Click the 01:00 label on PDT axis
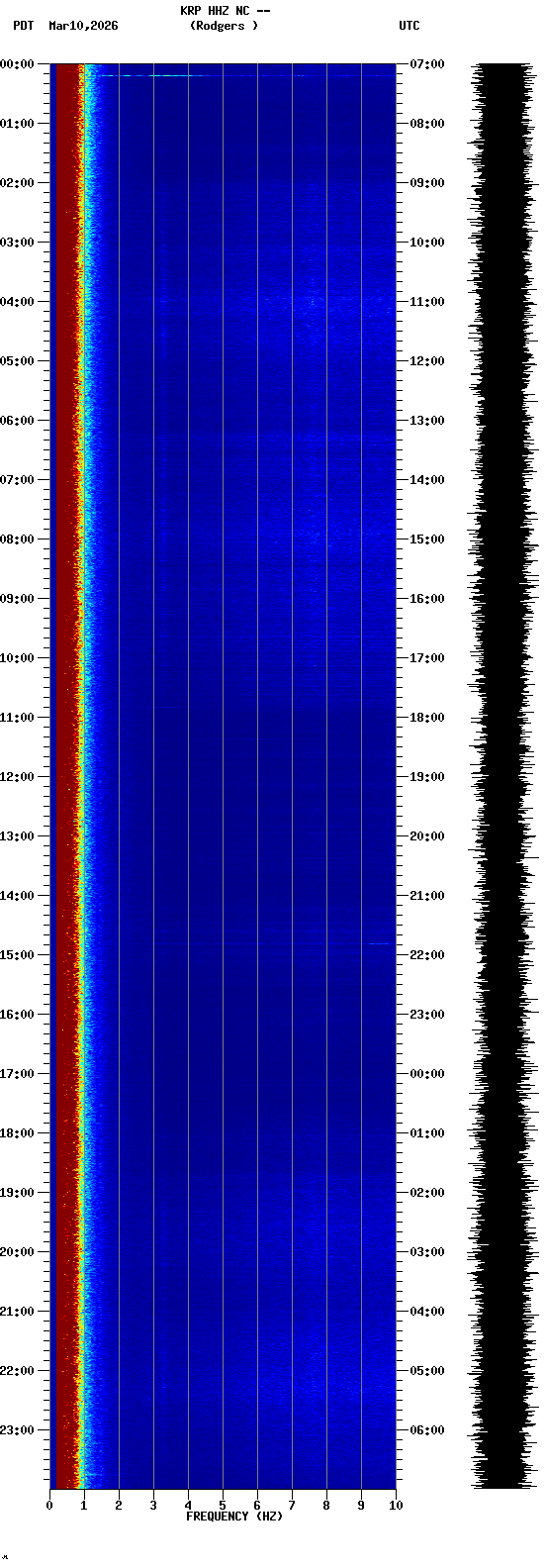546x1568 pixels. [18, 124]
